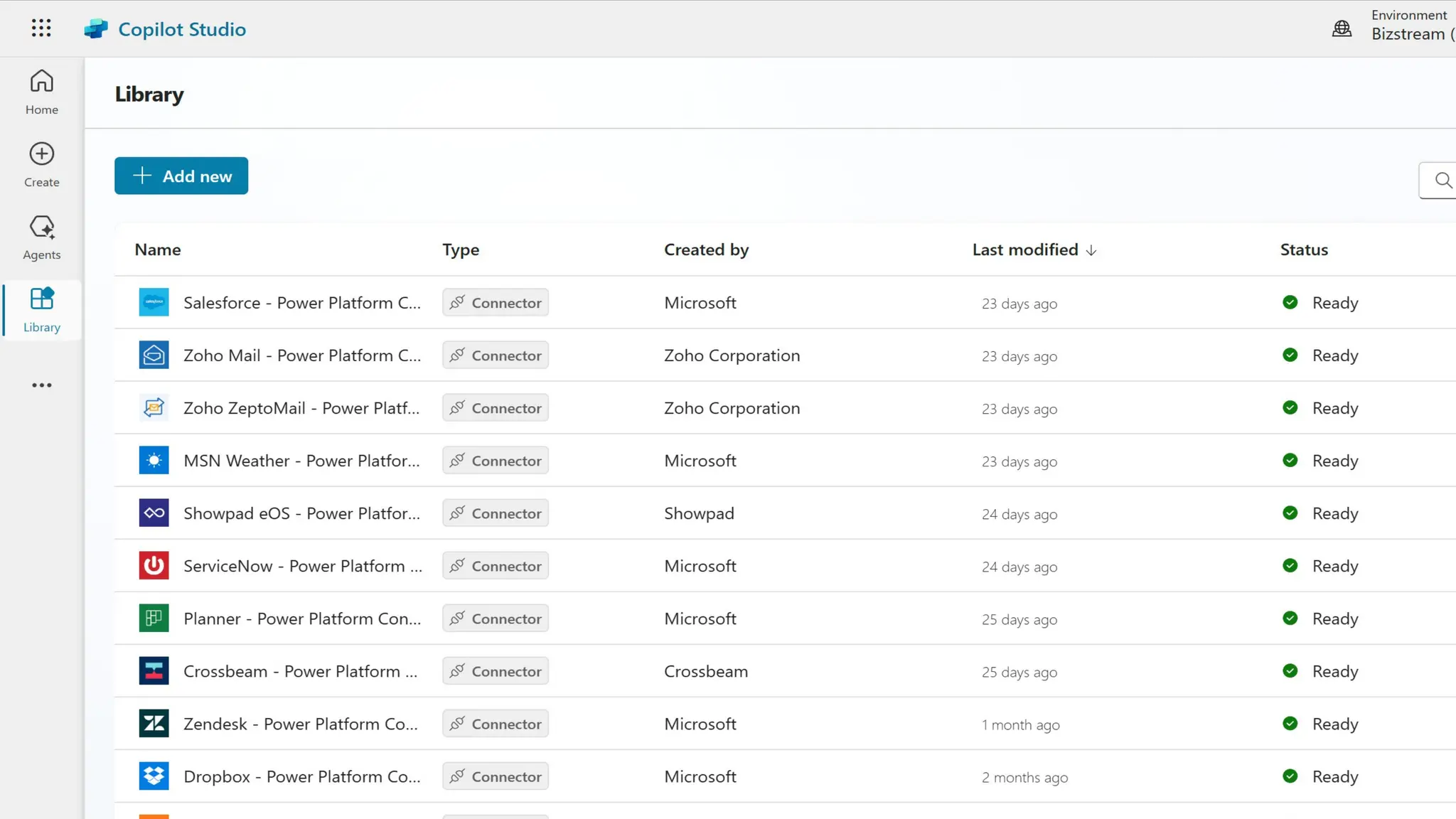Image resolution: width=1456 pixels, height=819 pixels.
Task: Click the Add new button
Action: click(x=181, y=176)
